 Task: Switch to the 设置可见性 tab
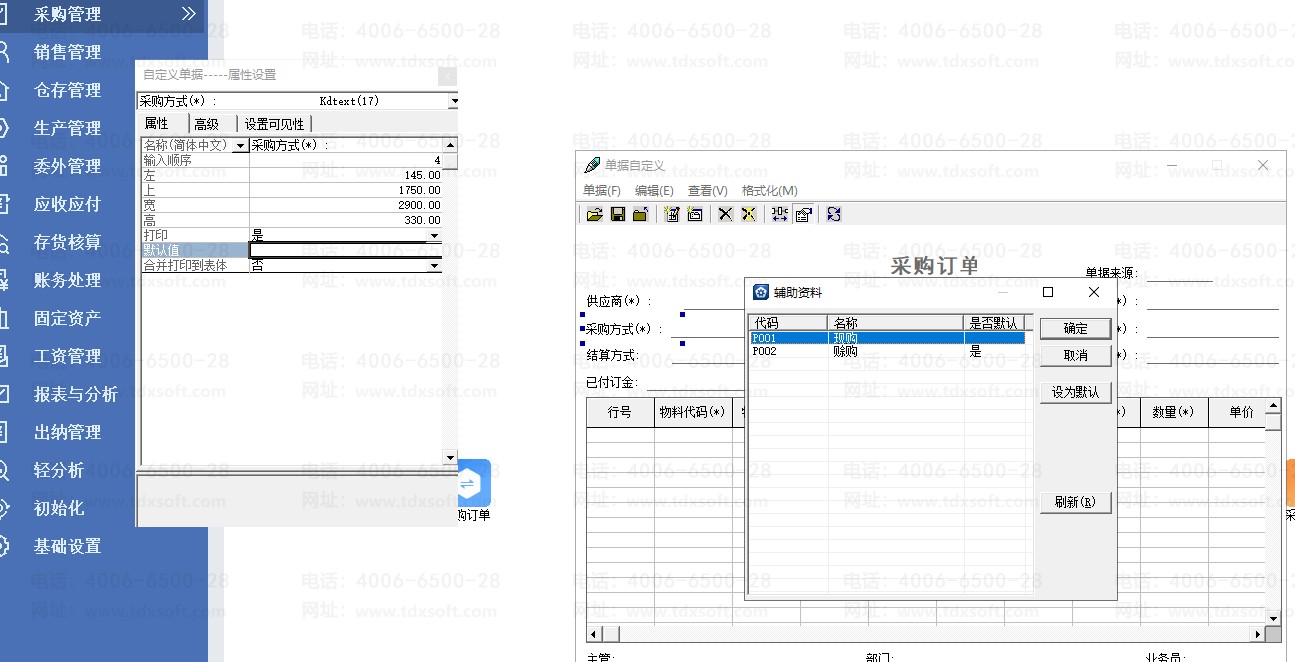(x=274, y=124)
